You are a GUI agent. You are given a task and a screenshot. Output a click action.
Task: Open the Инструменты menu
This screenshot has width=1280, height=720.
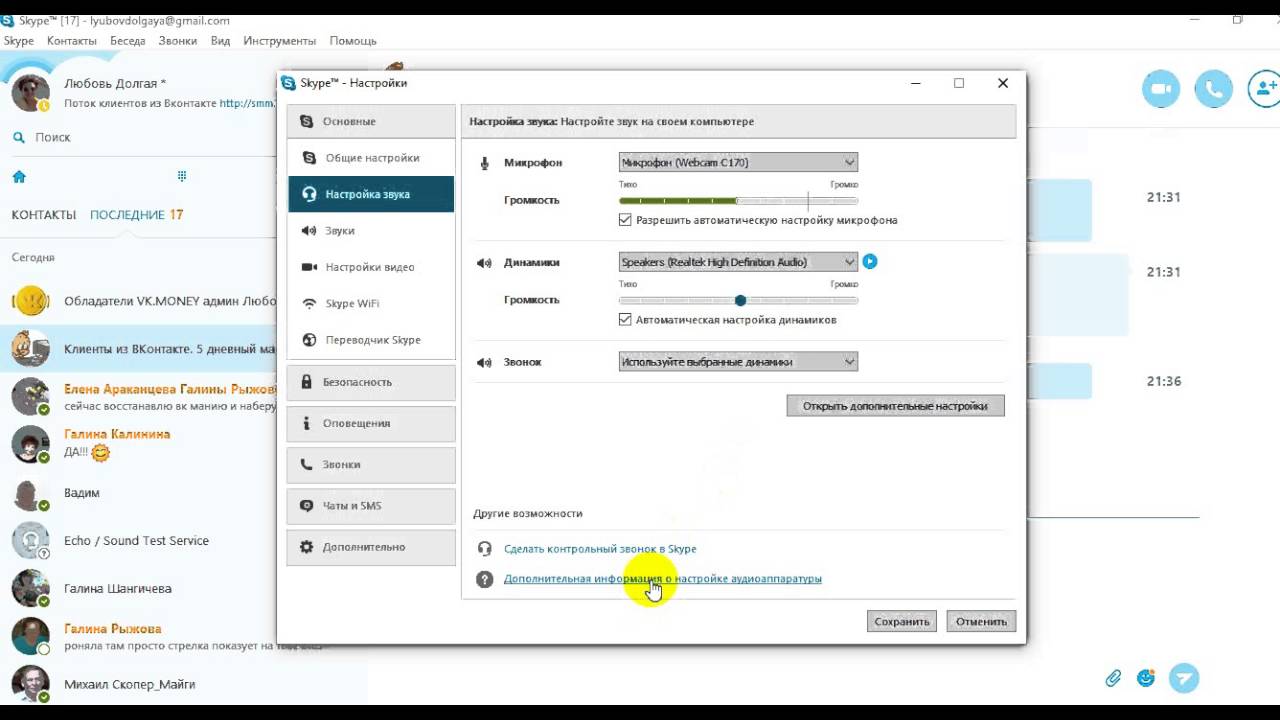tap(280, 41)
